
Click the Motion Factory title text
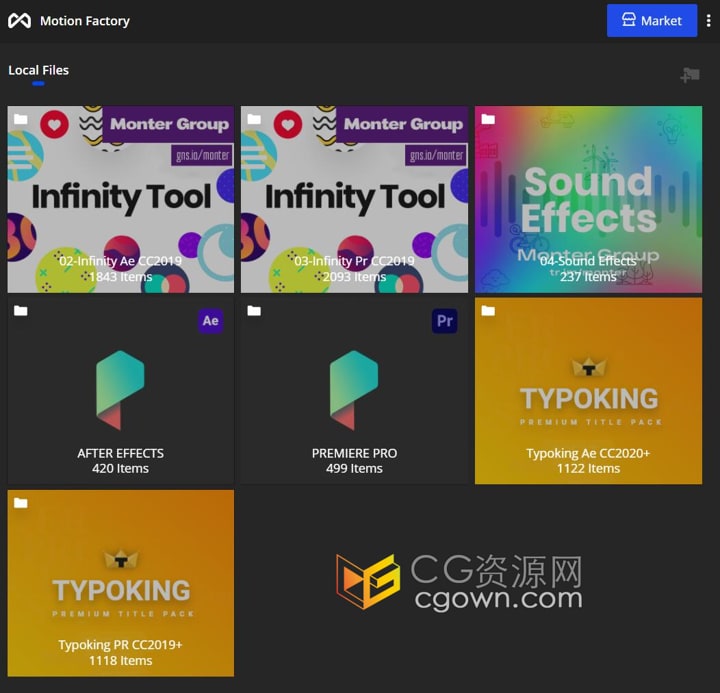[x=85, y=21]
